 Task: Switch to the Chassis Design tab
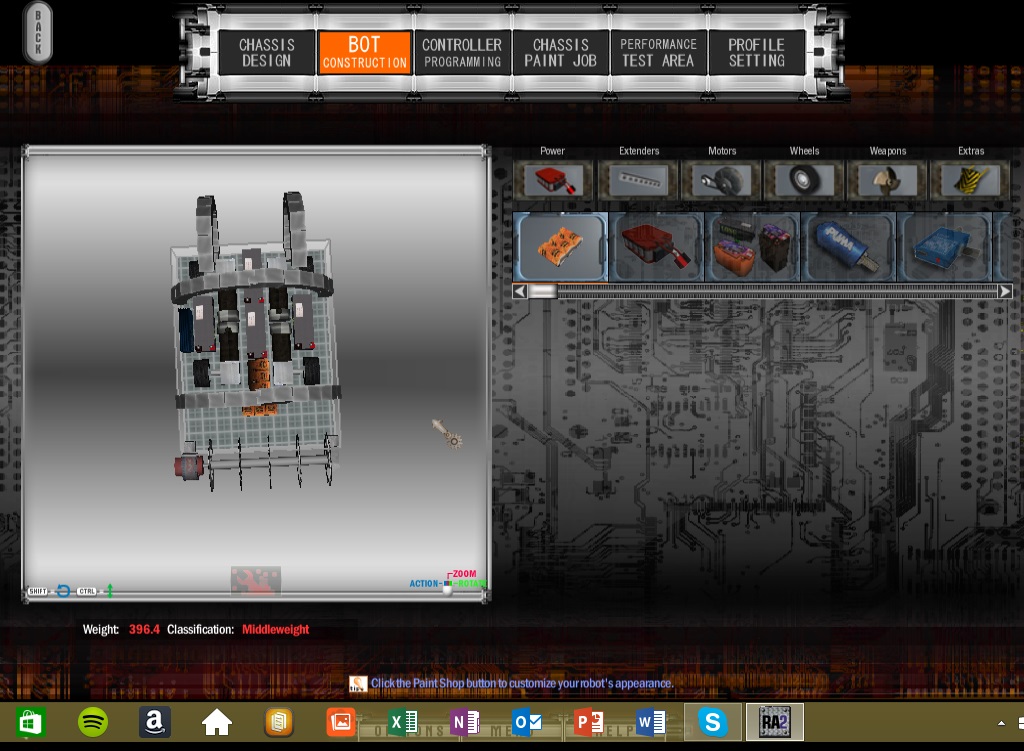click(266, 52)
